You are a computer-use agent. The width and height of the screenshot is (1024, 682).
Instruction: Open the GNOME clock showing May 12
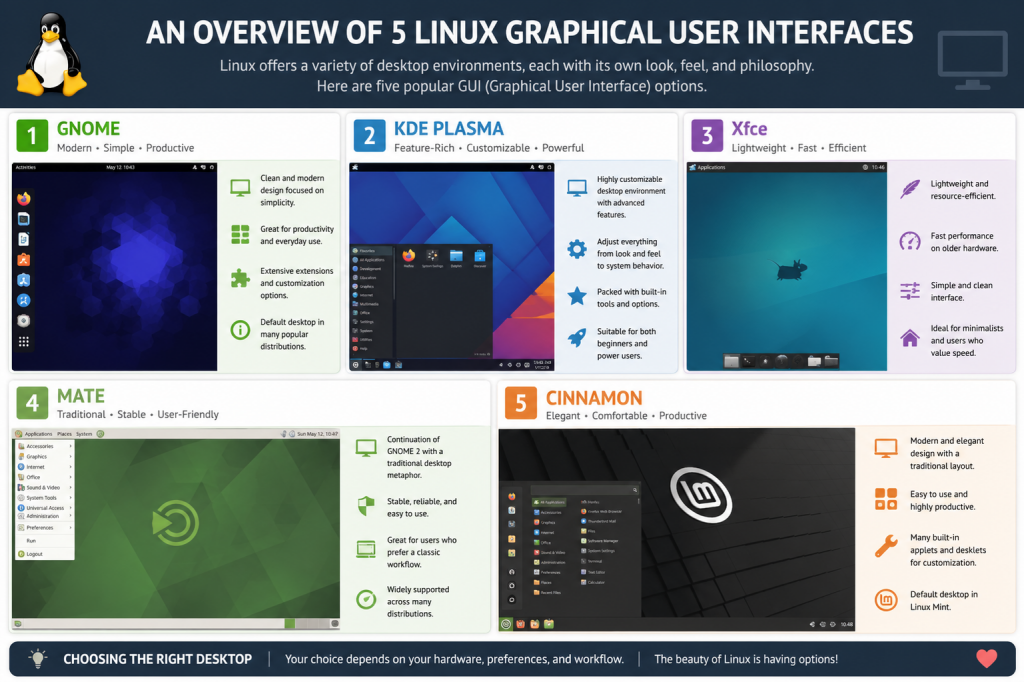tap(120, 167)
